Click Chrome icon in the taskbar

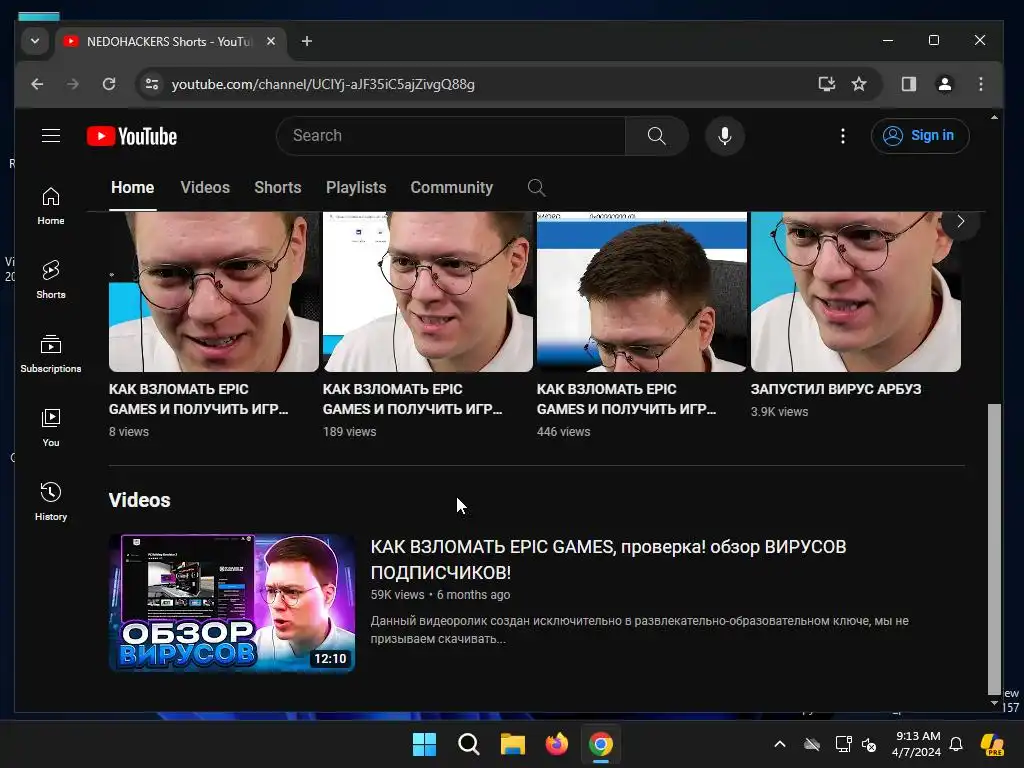click(x=601, y=744)
